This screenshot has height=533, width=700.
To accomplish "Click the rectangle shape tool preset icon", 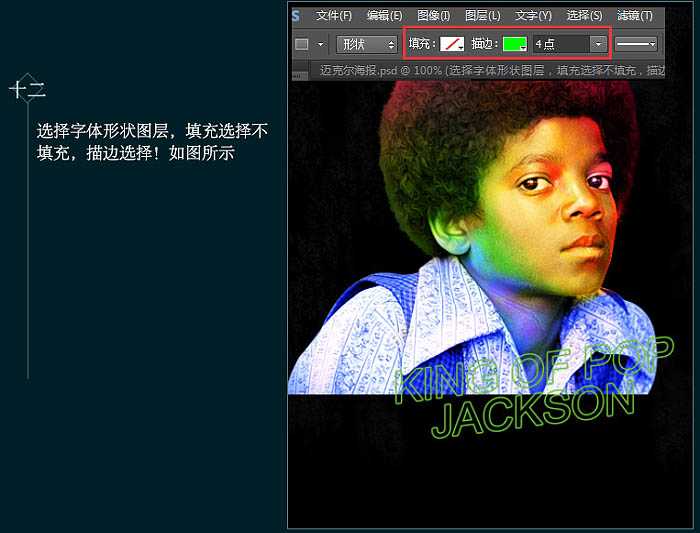I will tap(302, 44).
